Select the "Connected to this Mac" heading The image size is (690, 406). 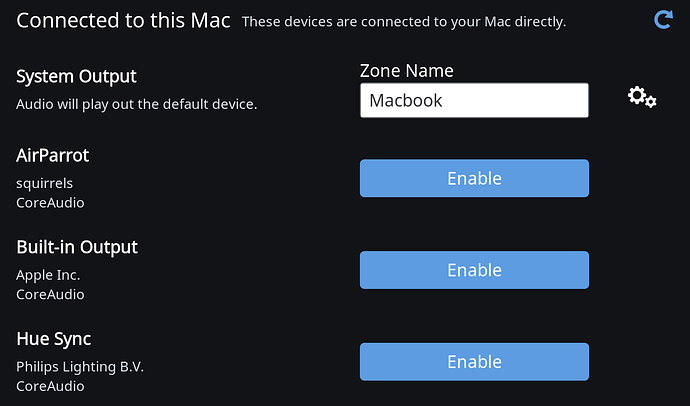[123, 20]
